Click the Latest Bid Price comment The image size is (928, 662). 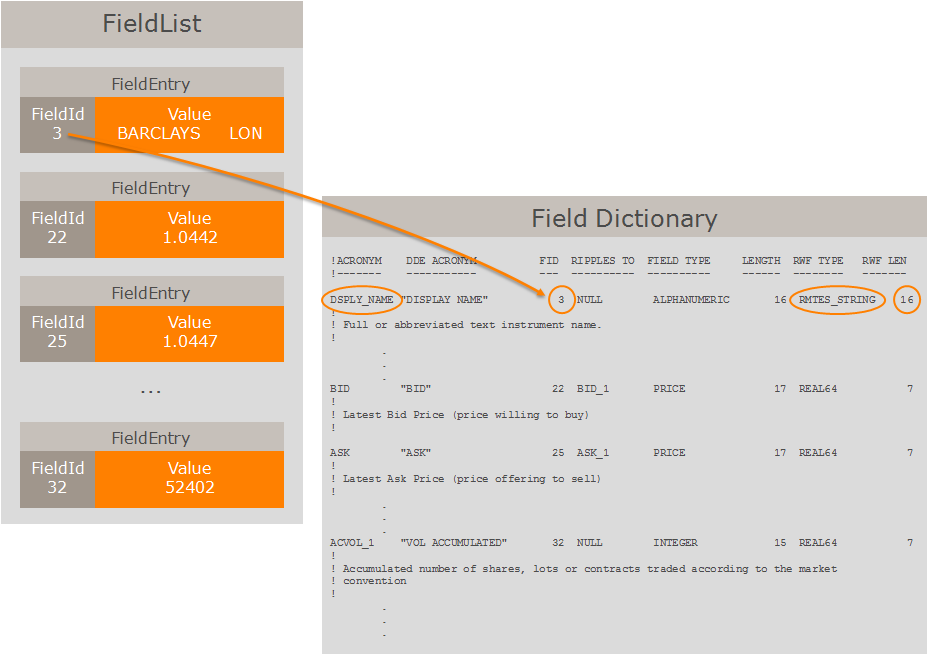point(466,415)
